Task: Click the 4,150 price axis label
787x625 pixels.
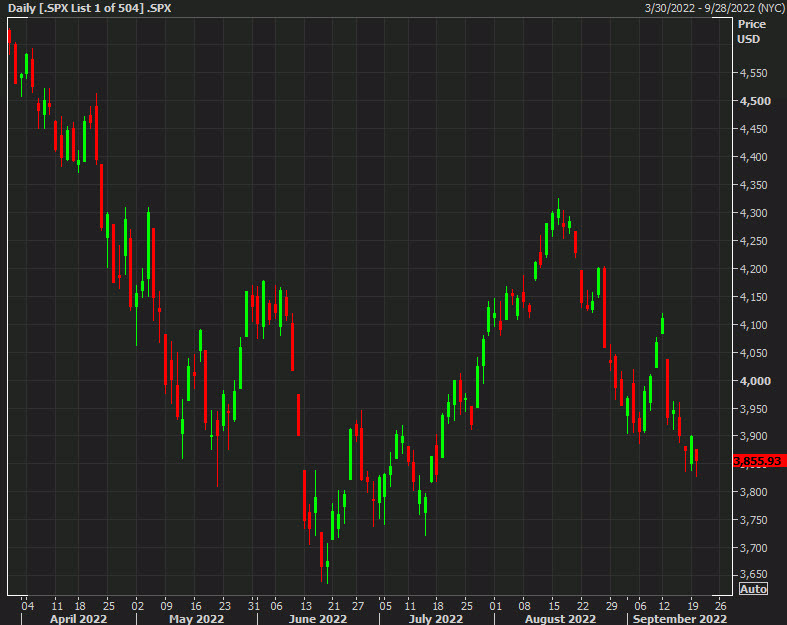Action: [753, 297]
